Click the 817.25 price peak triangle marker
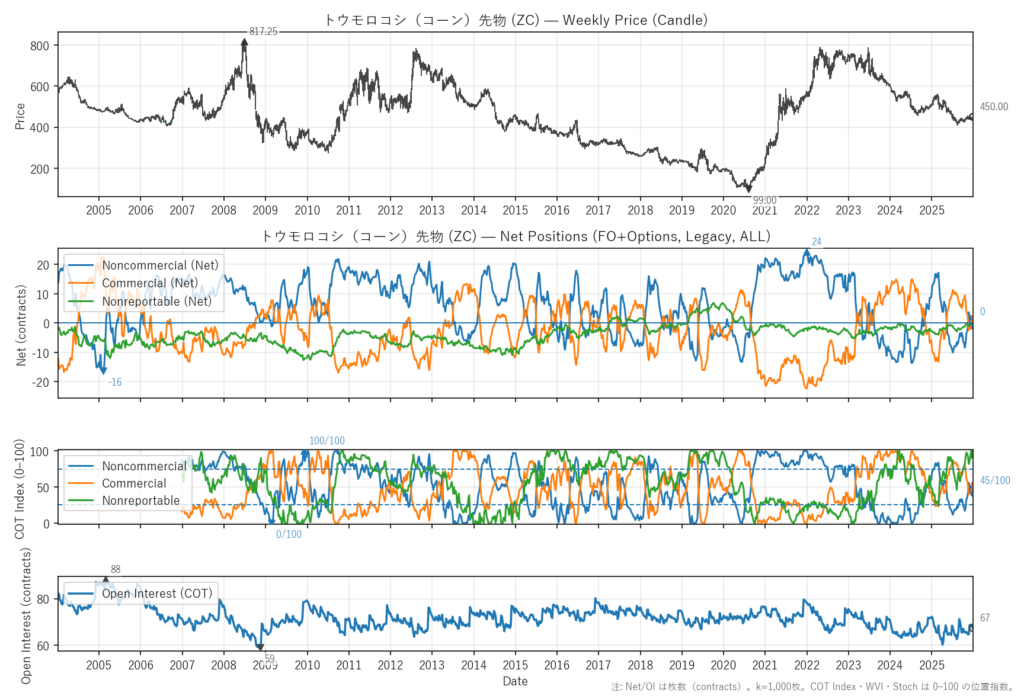The width and height of the screenshot is (1024, 699). point(244,40)
